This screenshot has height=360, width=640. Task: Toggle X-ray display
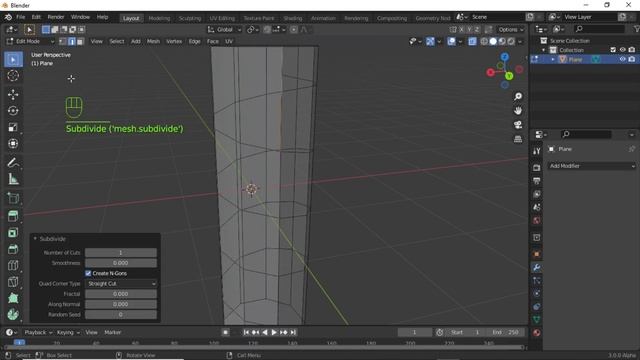[x=472, y=41]
